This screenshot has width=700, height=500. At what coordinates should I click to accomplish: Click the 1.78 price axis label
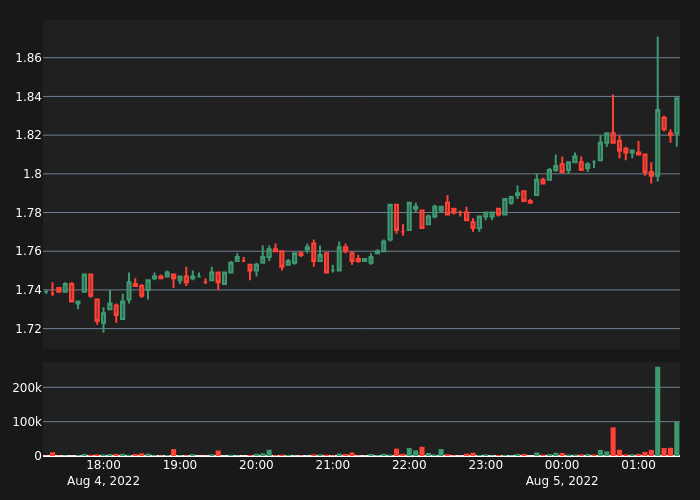coord(29,212)
